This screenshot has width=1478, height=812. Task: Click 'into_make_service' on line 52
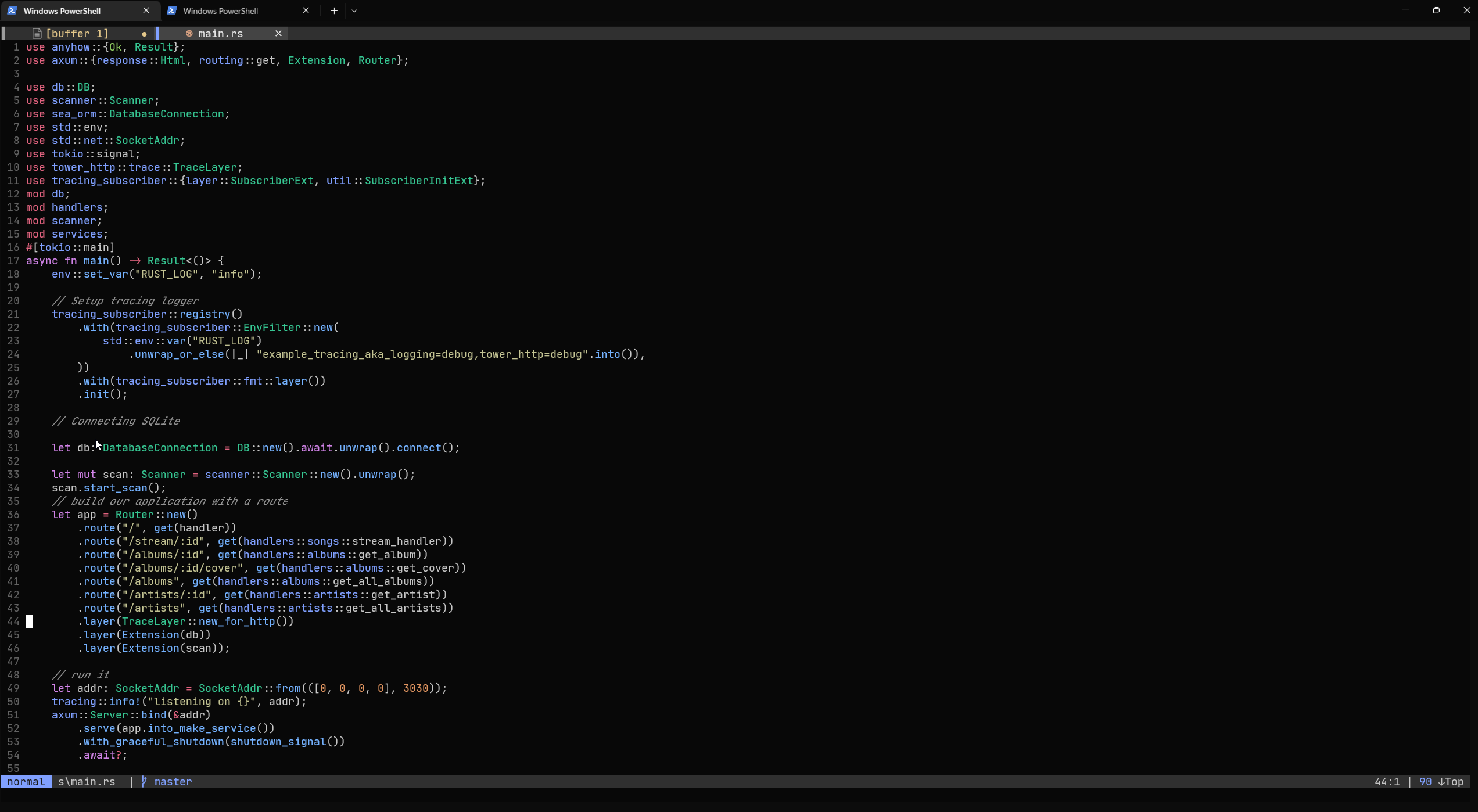point(202,728)
